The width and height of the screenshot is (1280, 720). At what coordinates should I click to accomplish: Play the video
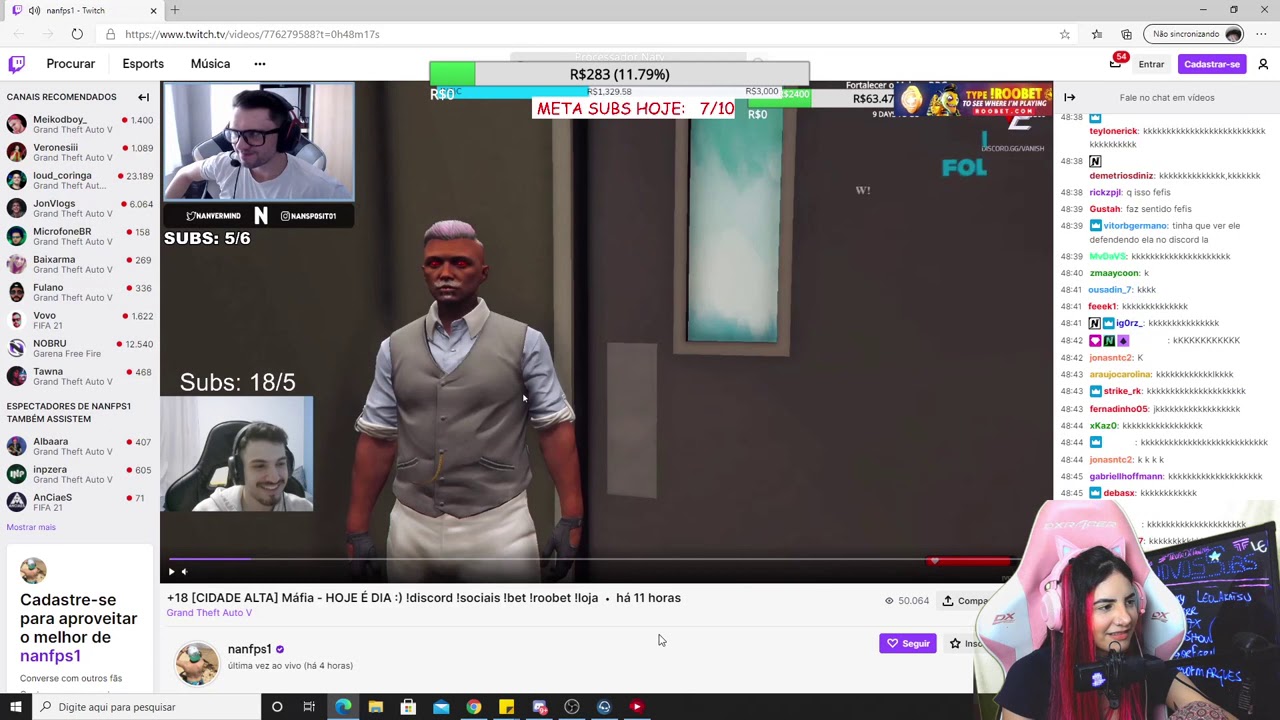(171, 572)
